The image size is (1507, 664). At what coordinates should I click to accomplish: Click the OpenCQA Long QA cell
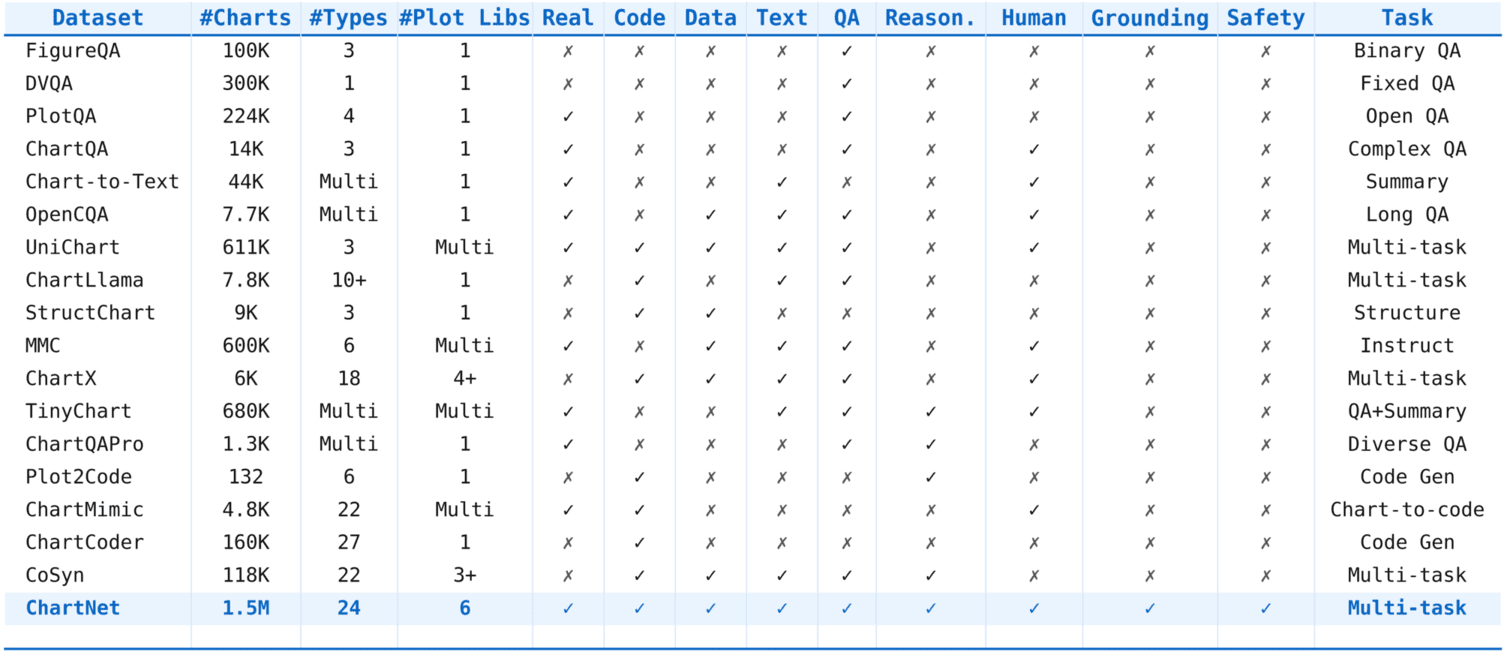tap(1407, 215)
